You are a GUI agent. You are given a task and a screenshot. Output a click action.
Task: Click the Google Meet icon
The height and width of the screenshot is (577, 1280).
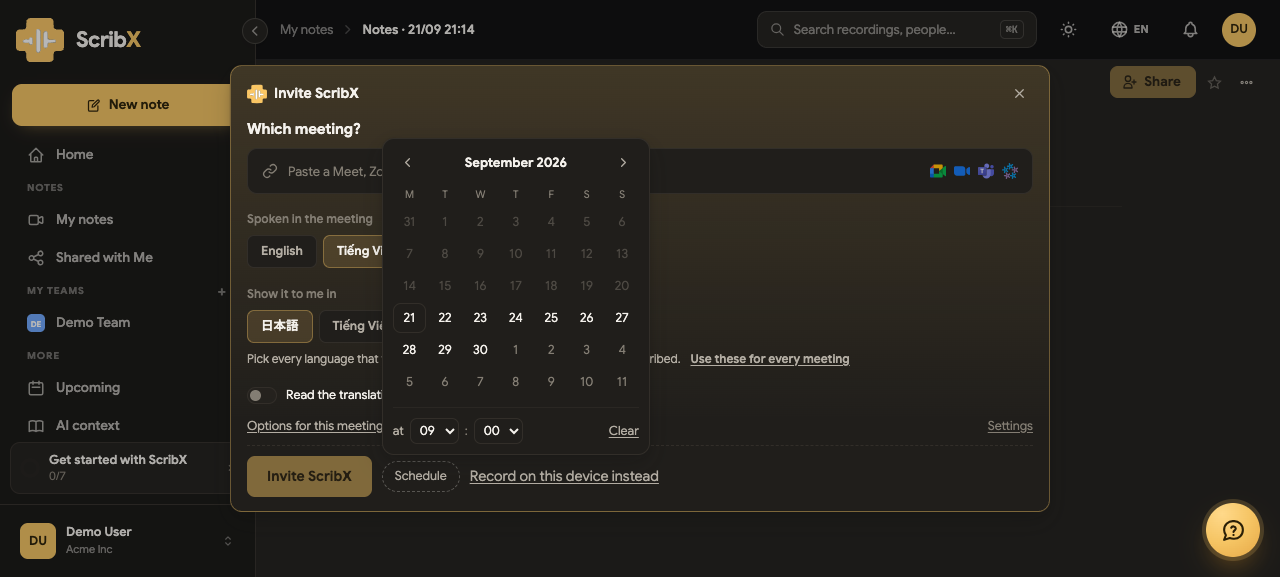pos(938,171)
